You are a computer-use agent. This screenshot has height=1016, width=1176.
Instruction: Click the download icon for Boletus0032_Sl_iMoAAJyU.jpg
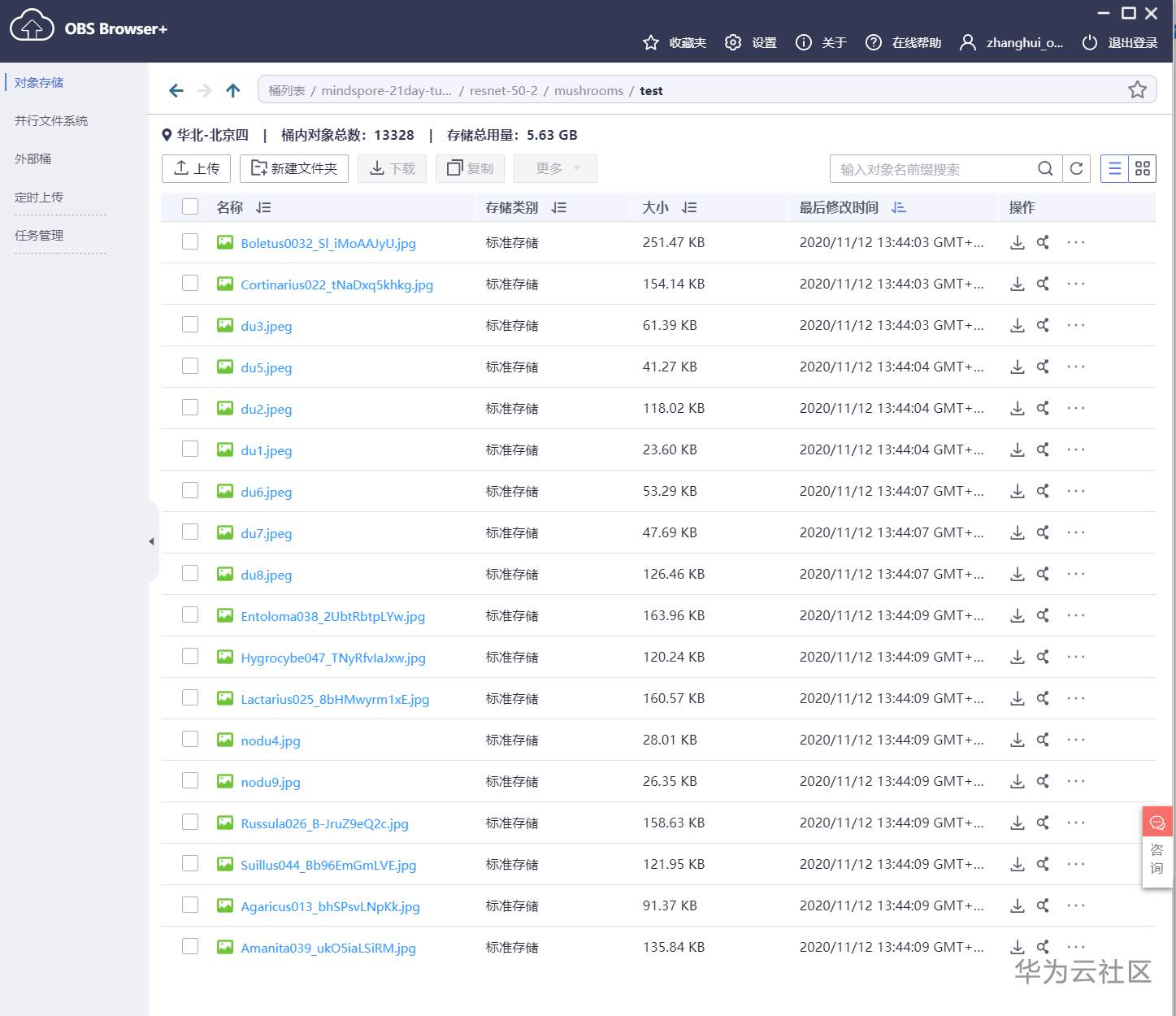pos(1017,242)
